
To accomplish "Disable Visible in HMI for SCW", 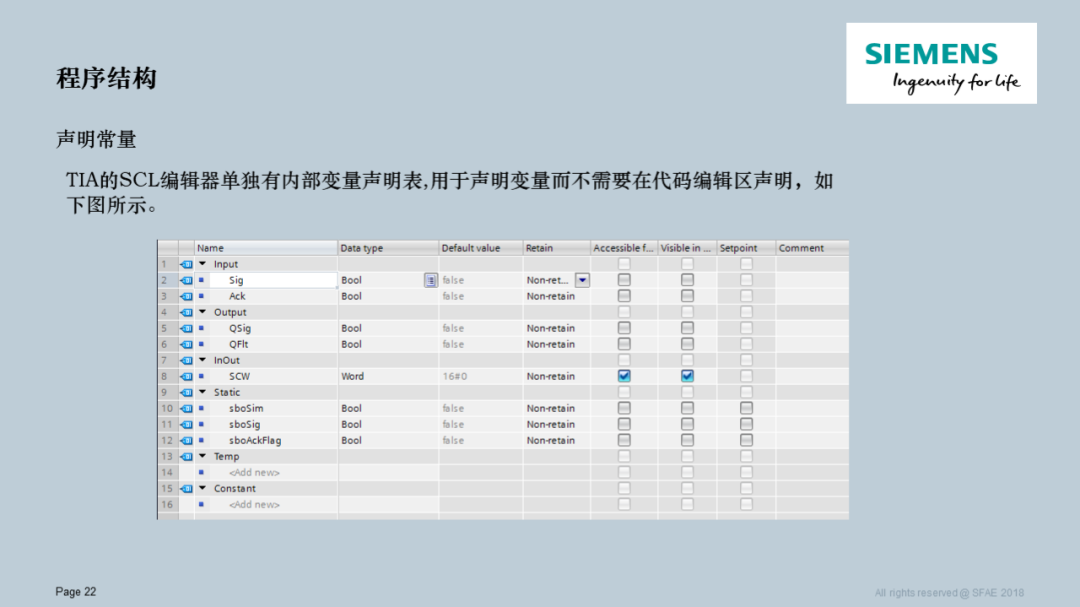I will 687,375.
